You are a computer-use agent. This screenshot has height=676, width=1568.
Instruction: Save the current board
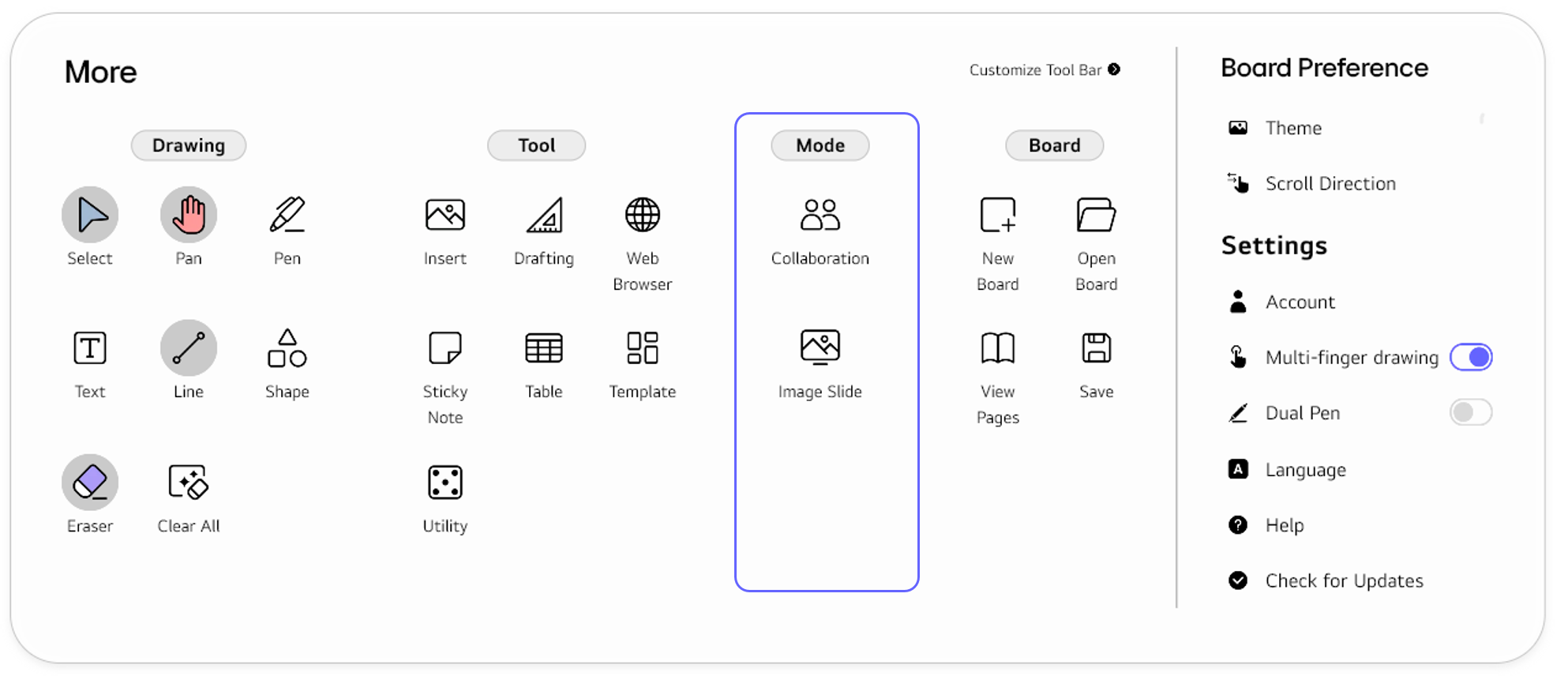pos(1097,348)
